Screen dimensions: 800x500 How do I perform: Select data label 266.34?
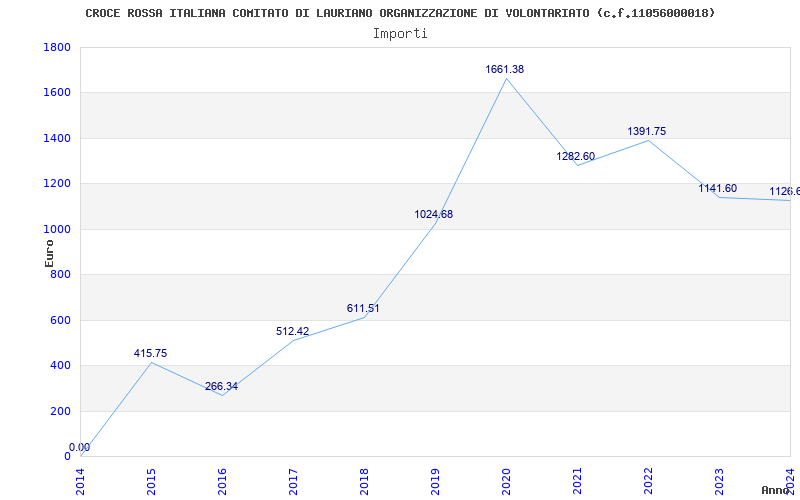[221, 387]
